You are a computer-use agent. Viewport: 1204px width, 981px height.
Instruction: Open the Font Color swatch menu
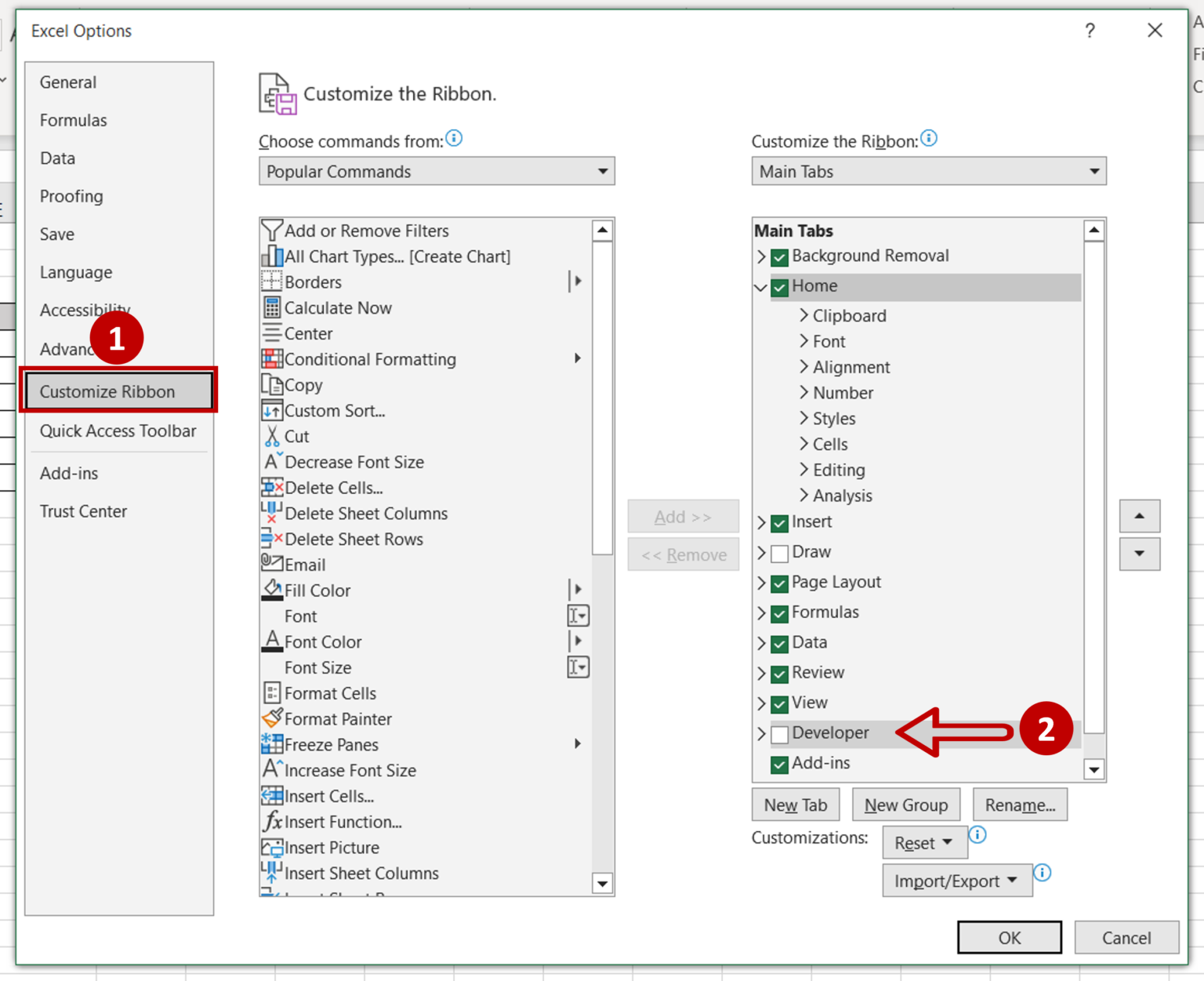577,641
